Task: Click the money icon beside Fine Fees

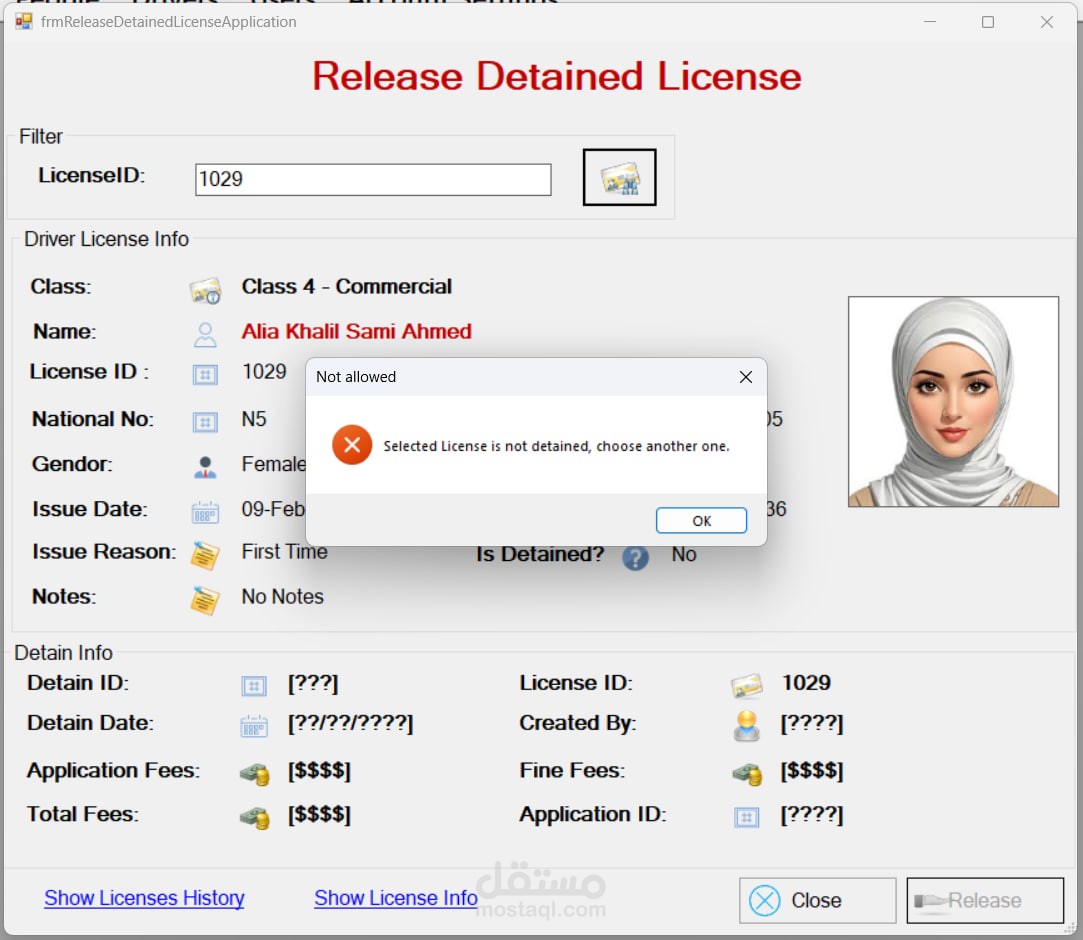Action: pos(747,774)
